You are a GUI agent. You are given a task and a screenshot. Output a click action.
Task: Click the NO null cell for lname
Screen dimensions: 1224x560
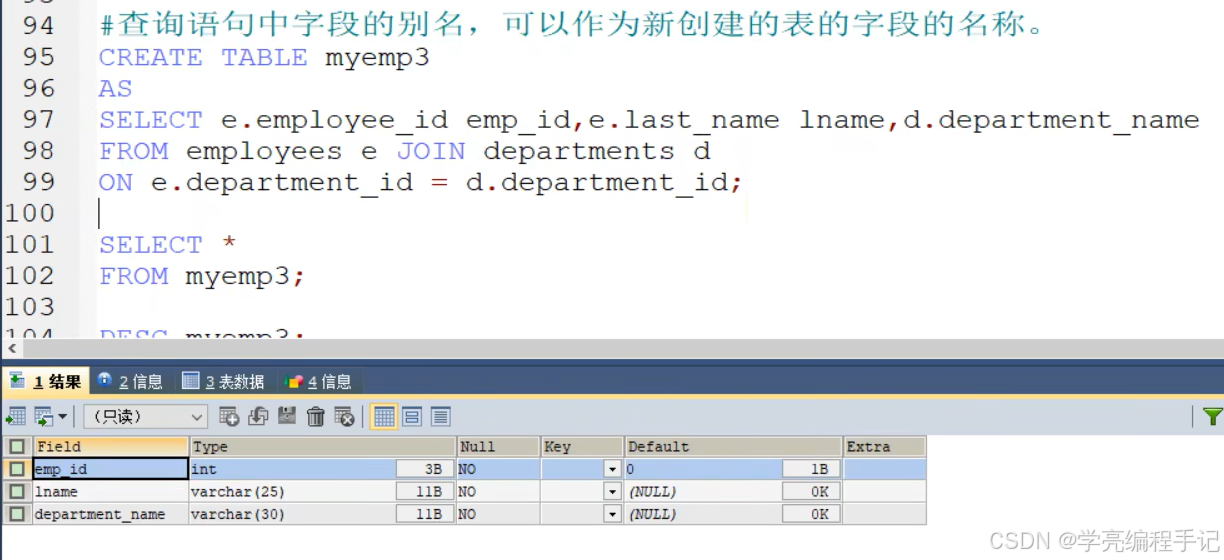point(498,492)
